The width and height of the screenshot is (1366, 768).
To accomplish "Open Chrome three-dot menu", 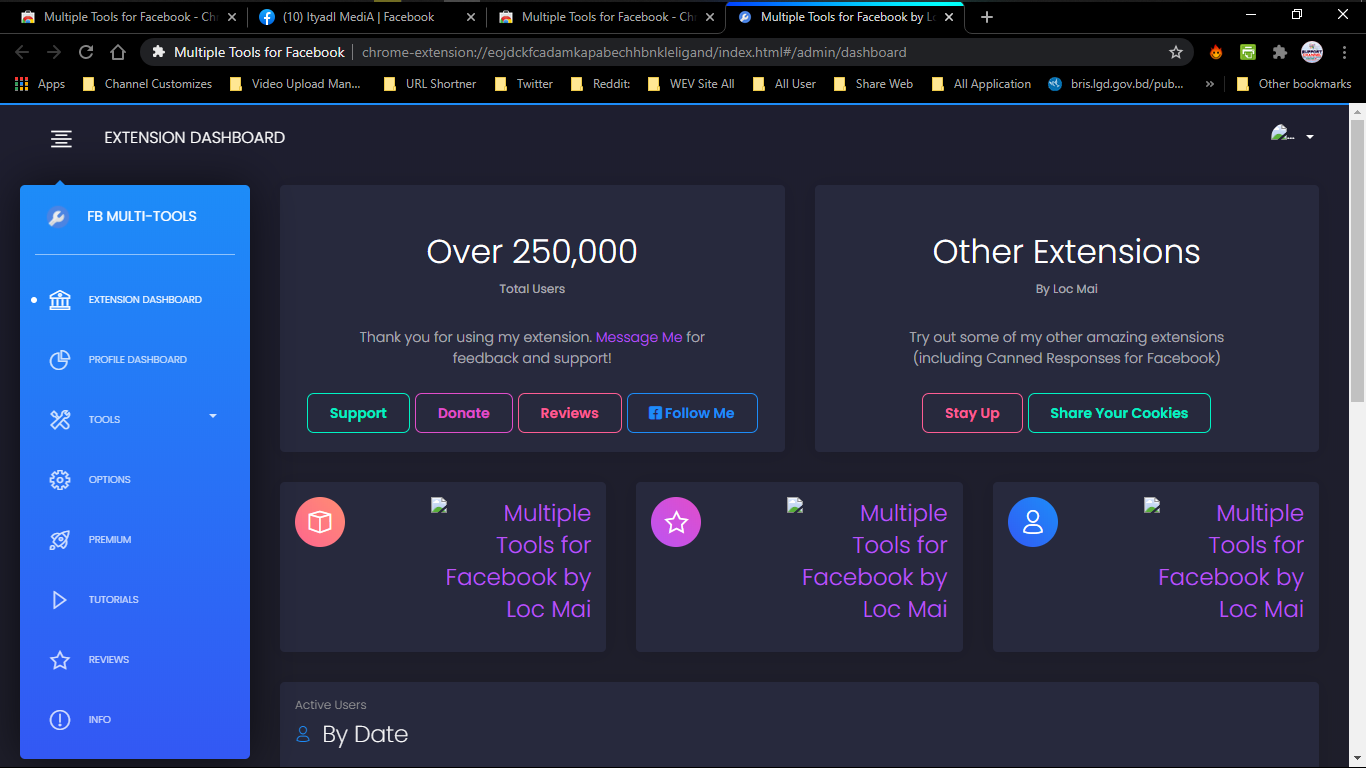I will [1343, 52].
